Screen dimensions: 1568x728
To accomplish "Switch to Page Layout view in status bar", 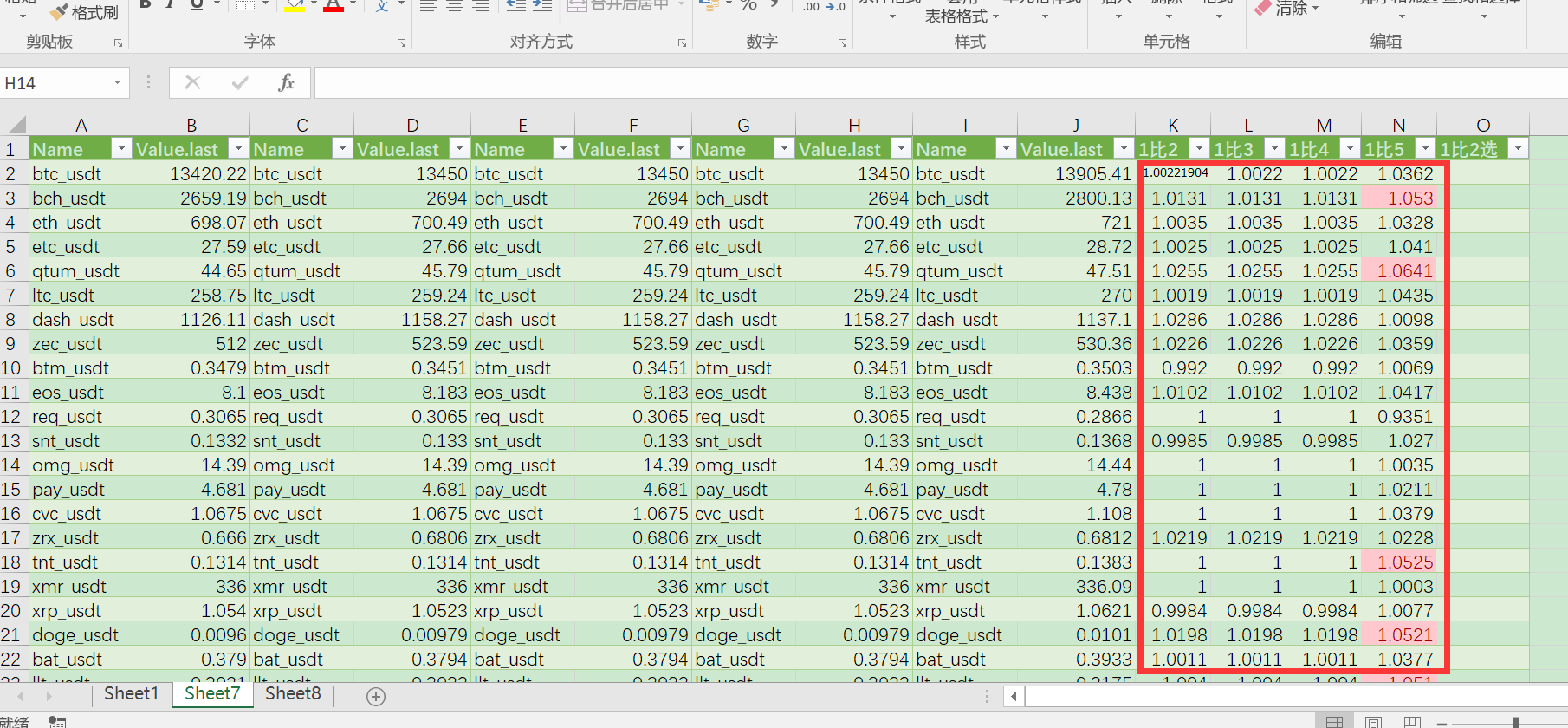I will 1373,722.
